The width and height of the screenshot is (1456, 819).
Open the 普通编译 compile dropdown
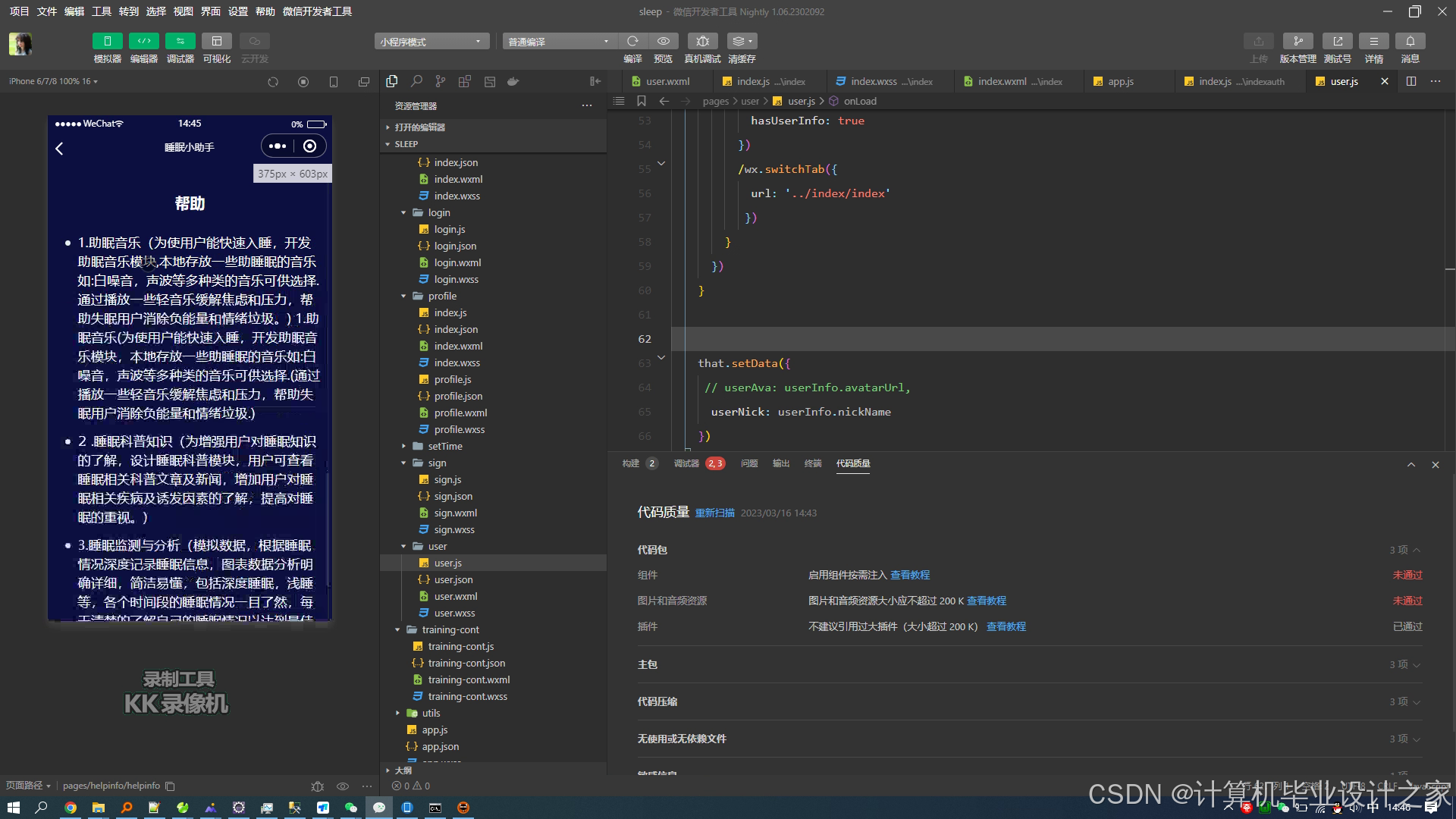pos(558,42)
